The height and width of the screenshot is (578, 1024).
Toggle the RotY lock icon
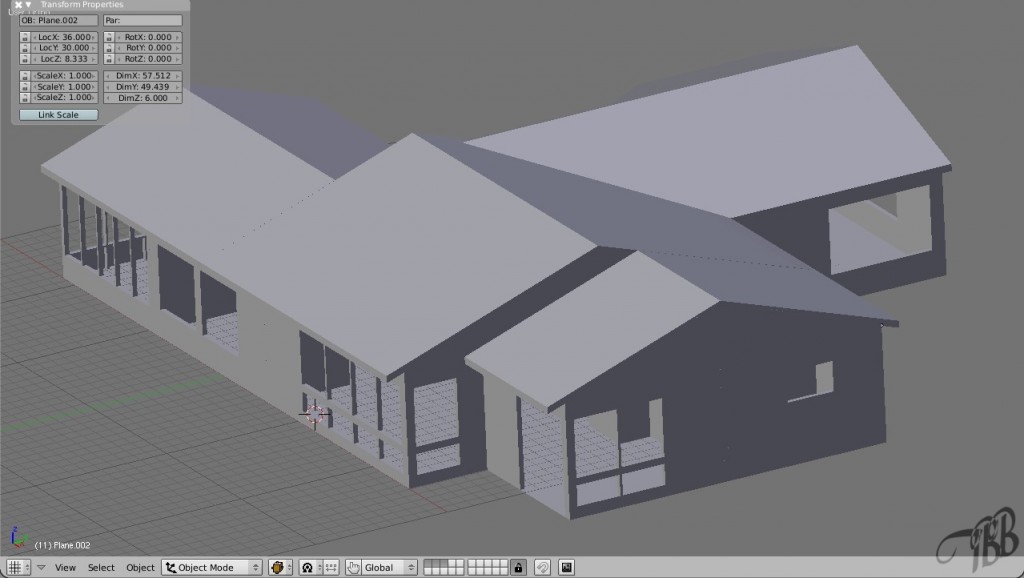point(109,48)
